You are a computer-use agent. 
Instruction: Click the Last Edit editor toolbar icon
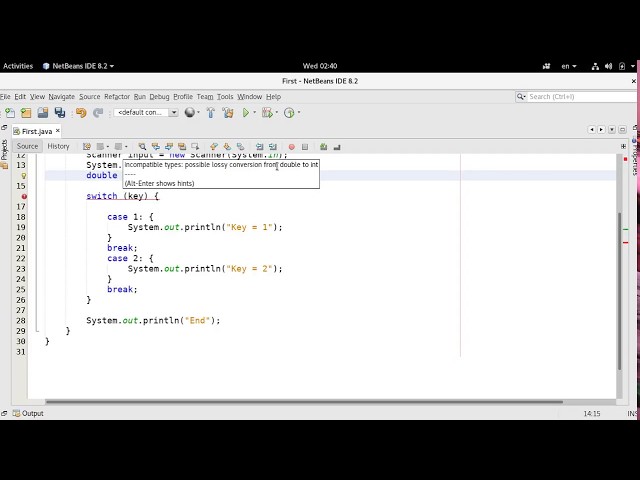point(87,147)
